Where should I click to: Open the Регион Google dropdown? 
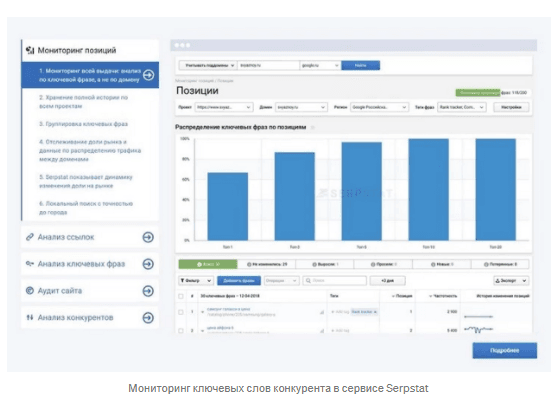click(379, 107)
